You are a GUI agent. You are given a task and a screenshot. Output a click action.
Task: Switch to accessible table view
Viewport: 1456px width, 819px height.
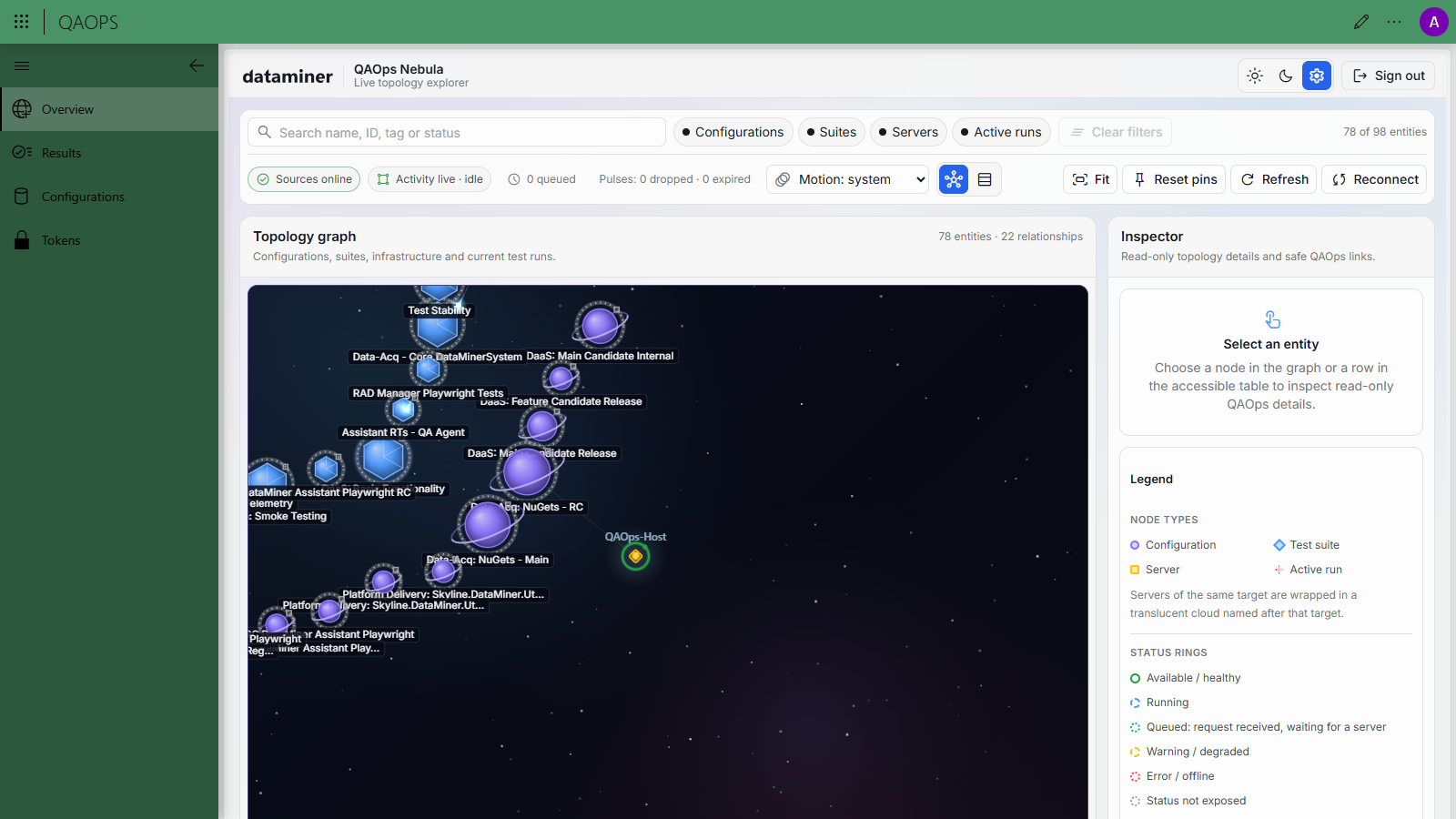click(985, 179)
